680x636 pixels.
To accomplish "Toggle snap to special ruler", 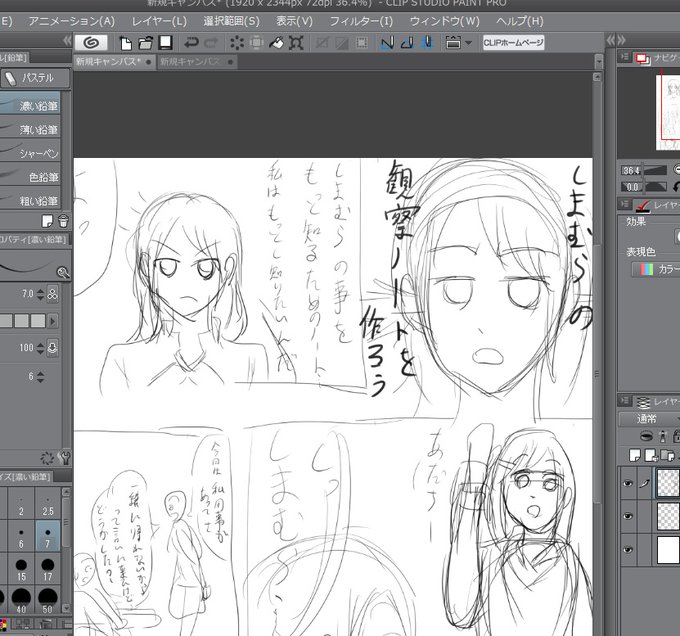I will pyautogui.click(x=407, y=43).
